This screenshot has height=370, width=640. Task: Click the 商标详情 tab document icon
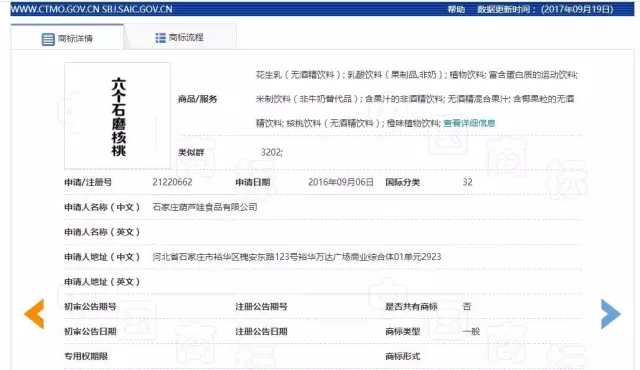tap(48, 39)
